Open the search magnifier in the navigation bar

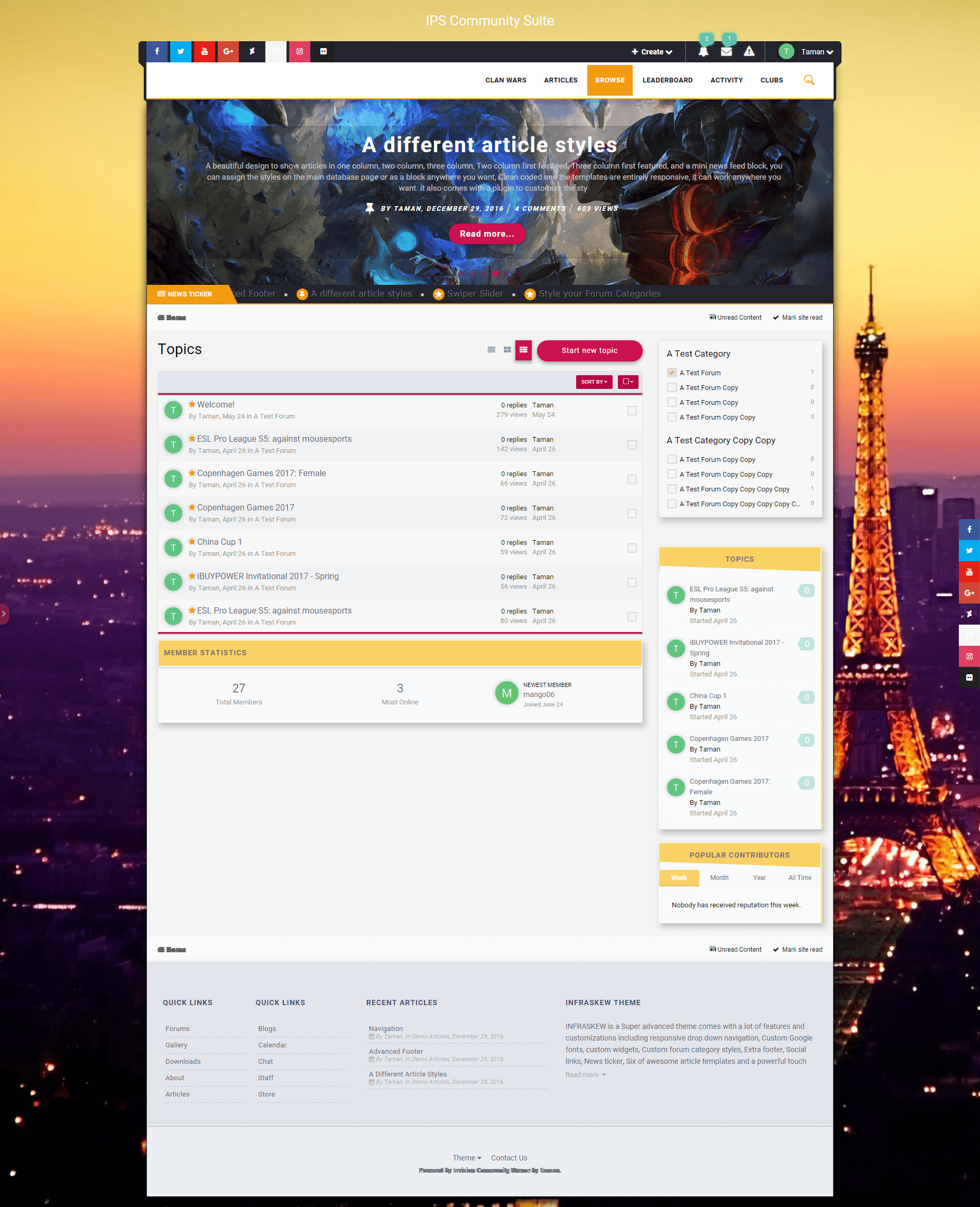pyautogui.click(x=809, y=80)
